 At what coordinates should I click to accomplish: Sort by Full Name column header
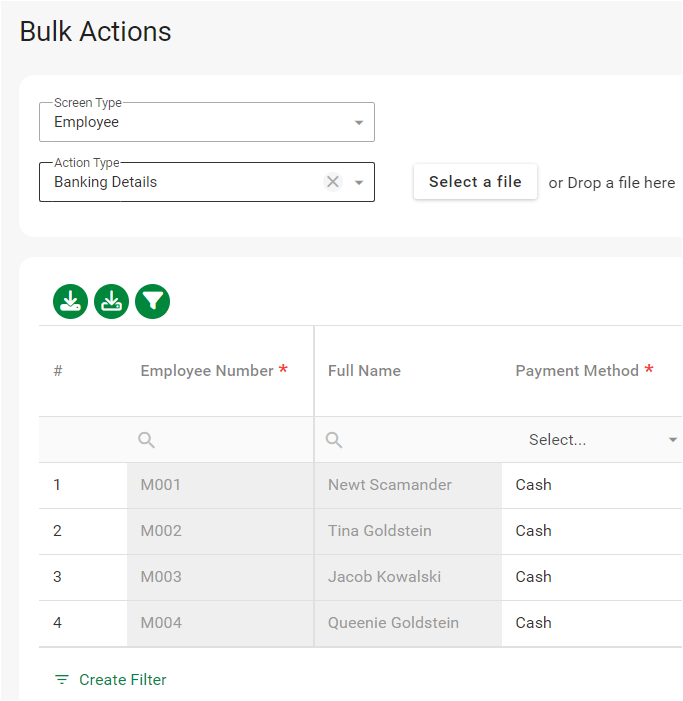pyautogui.click(x=364, y=371)
